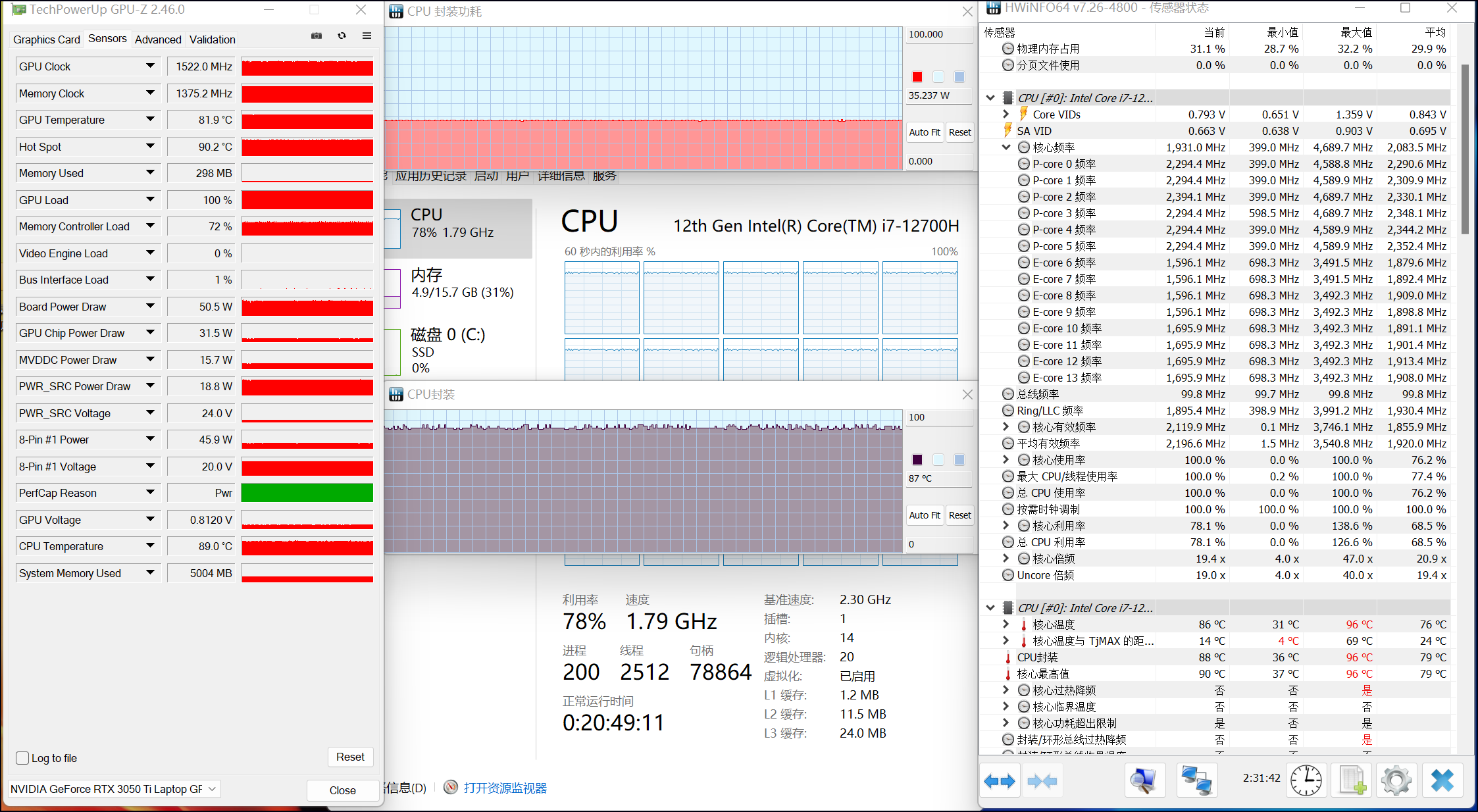Click HWiNFO reset clock icon
Screen dimensions: 1478x812
point(1306,781)
